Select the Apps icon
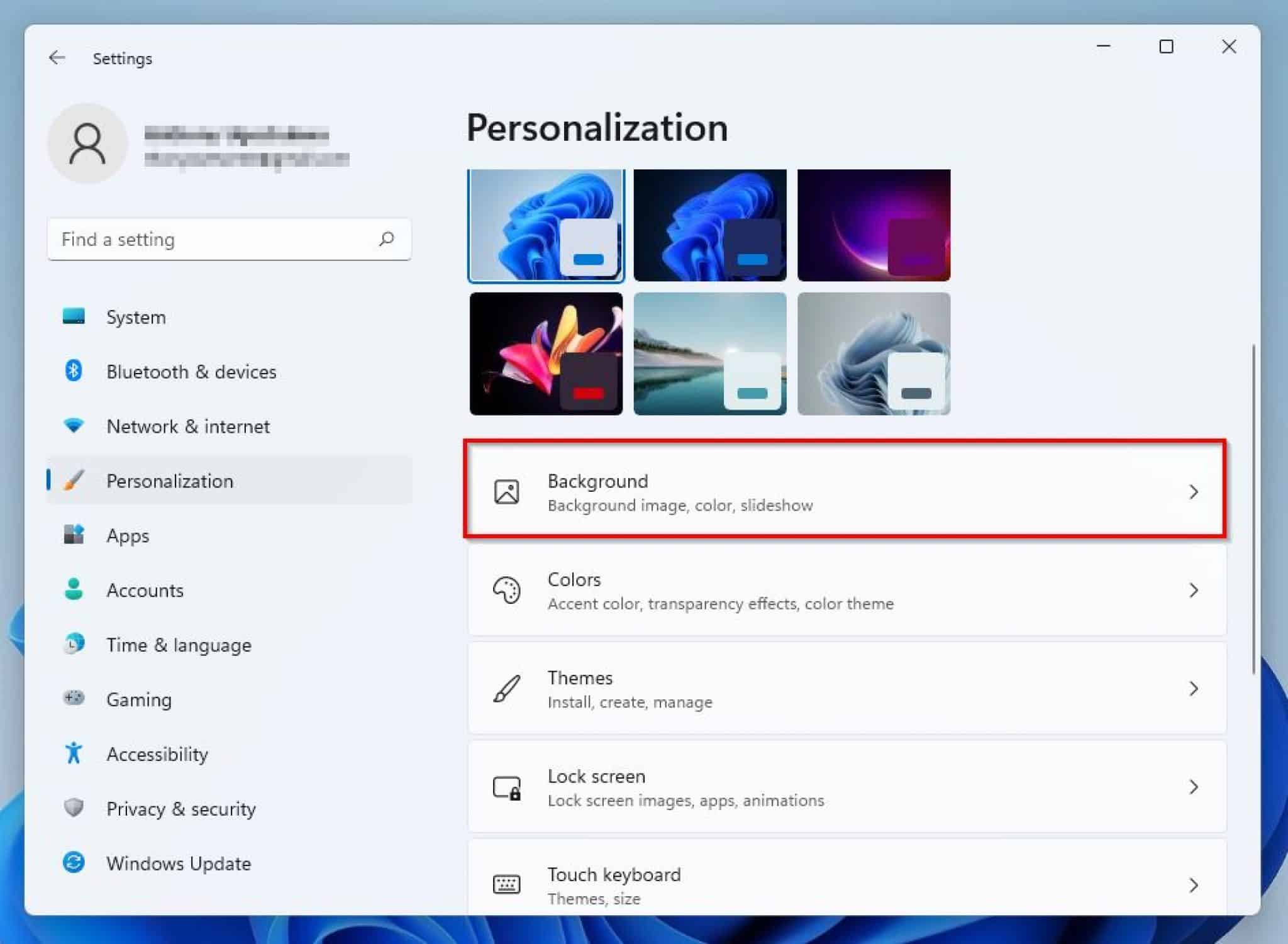The width and height of the screenshot is (1288, 944). point(74,535)
